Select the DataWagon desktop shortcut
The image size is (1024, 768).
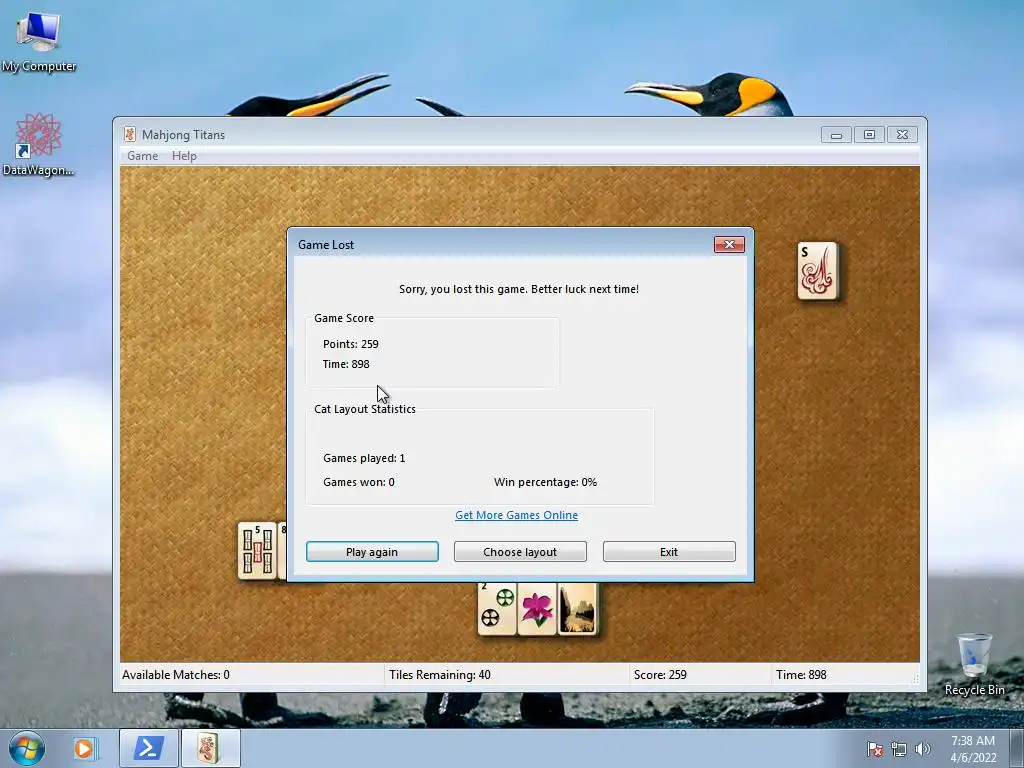point(39,145)
